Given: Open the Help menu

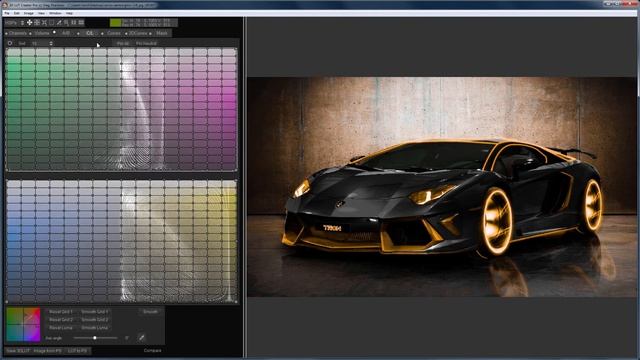Looking at the screenshot, I should [69, 13].
